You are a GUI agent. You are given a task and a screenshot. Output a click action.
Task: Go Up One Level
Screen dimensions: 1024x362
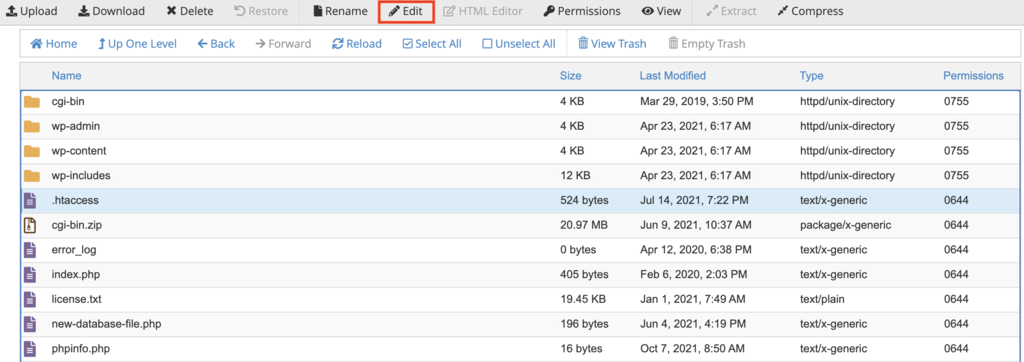point(137,44)
